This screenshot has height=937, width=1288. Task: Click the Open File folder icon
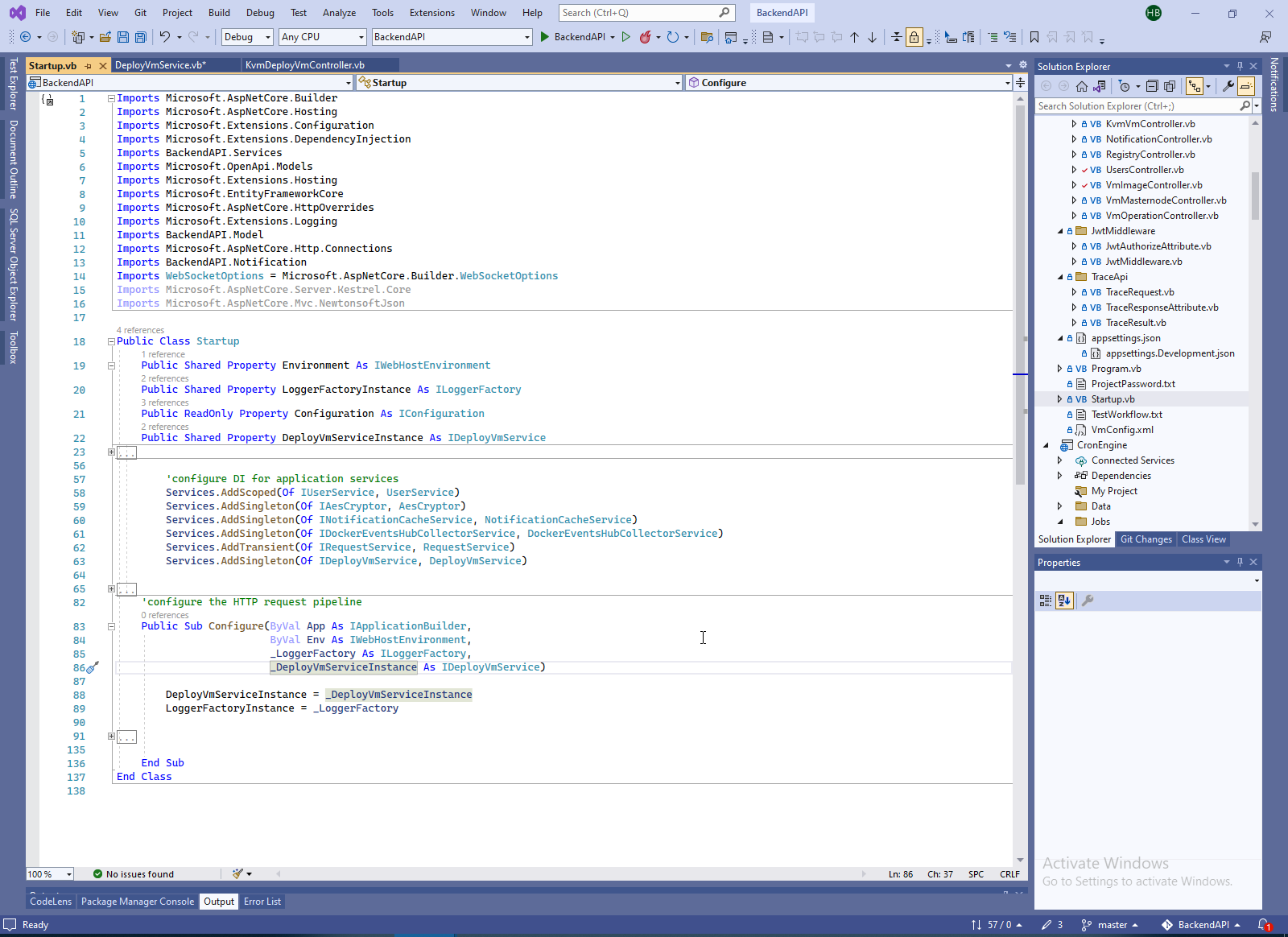point(105,37)
